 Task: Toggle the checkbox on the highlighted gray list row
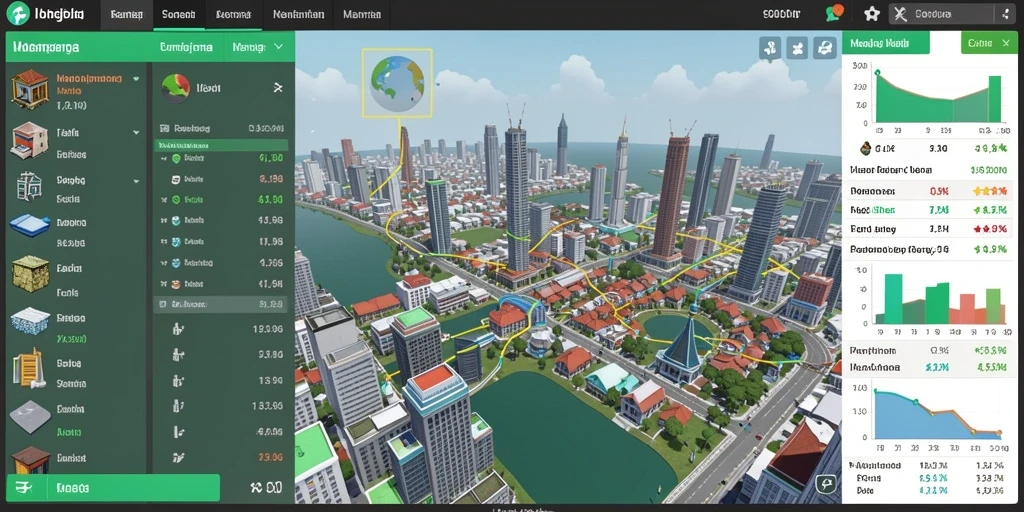tap(163, 304)
